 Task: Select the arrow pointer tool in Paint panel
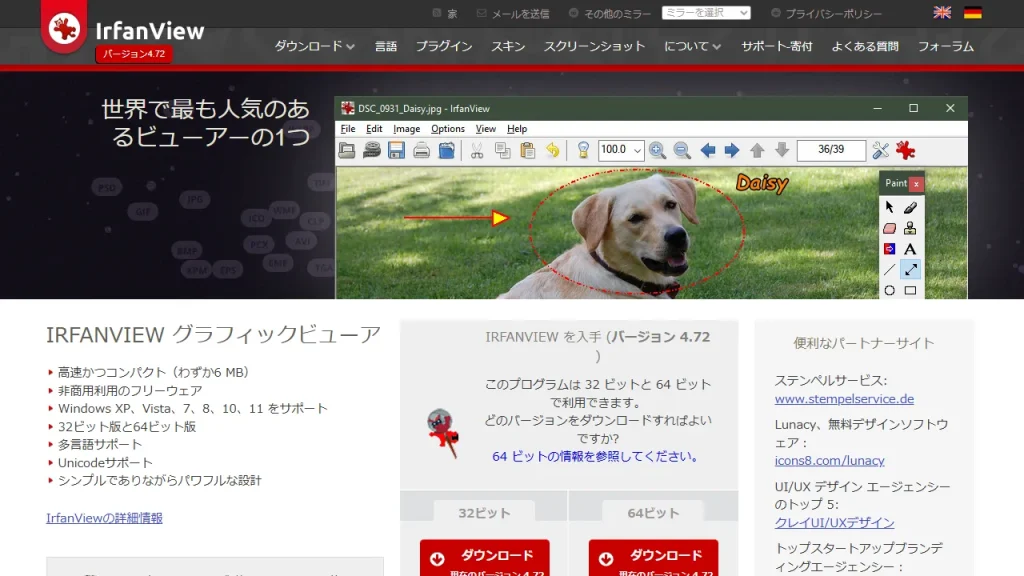point(889,208)
